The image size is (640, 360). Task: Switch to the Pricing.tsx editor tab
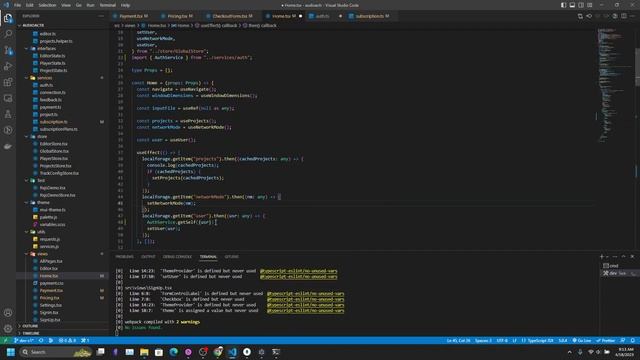[179, 16]
